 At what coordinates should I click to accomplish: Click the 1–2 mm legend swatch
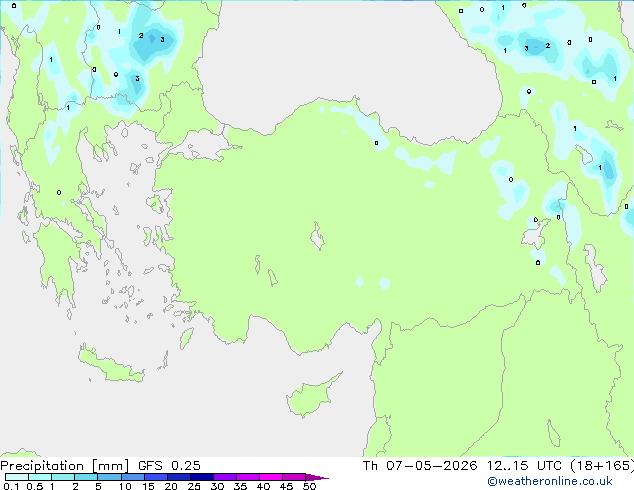[63, 477]
